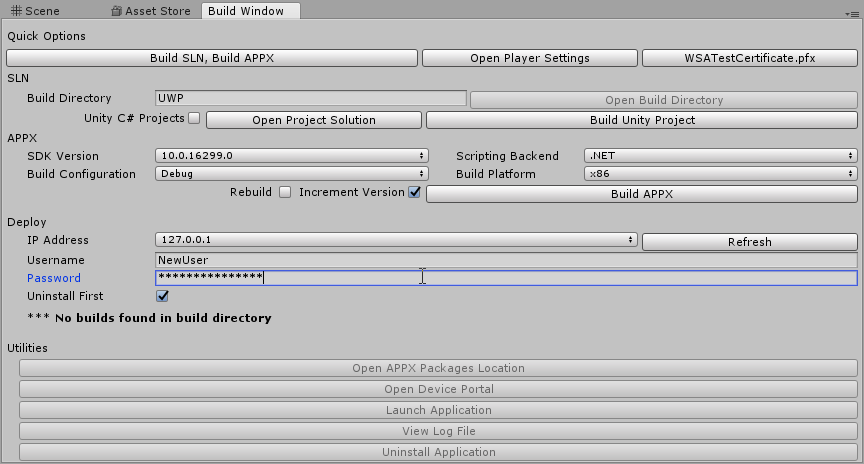The width and height of the screenshot is (864, 464).
Task: Disable the Uninstall First checkbox
Action: (x=163, y=296)
